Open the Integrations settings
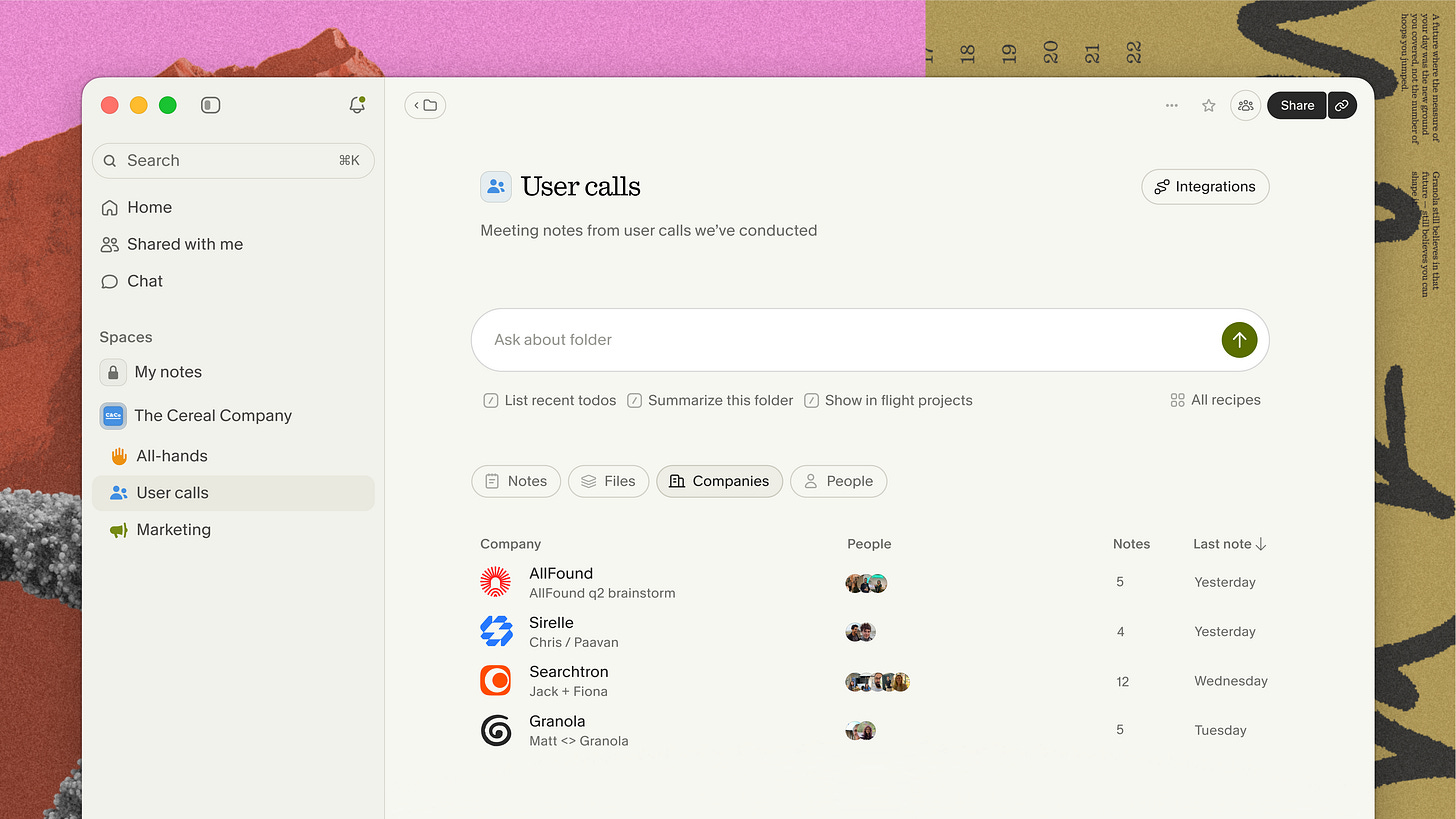The width and height of the screenshot is (1456, 819). [1205, 186]
